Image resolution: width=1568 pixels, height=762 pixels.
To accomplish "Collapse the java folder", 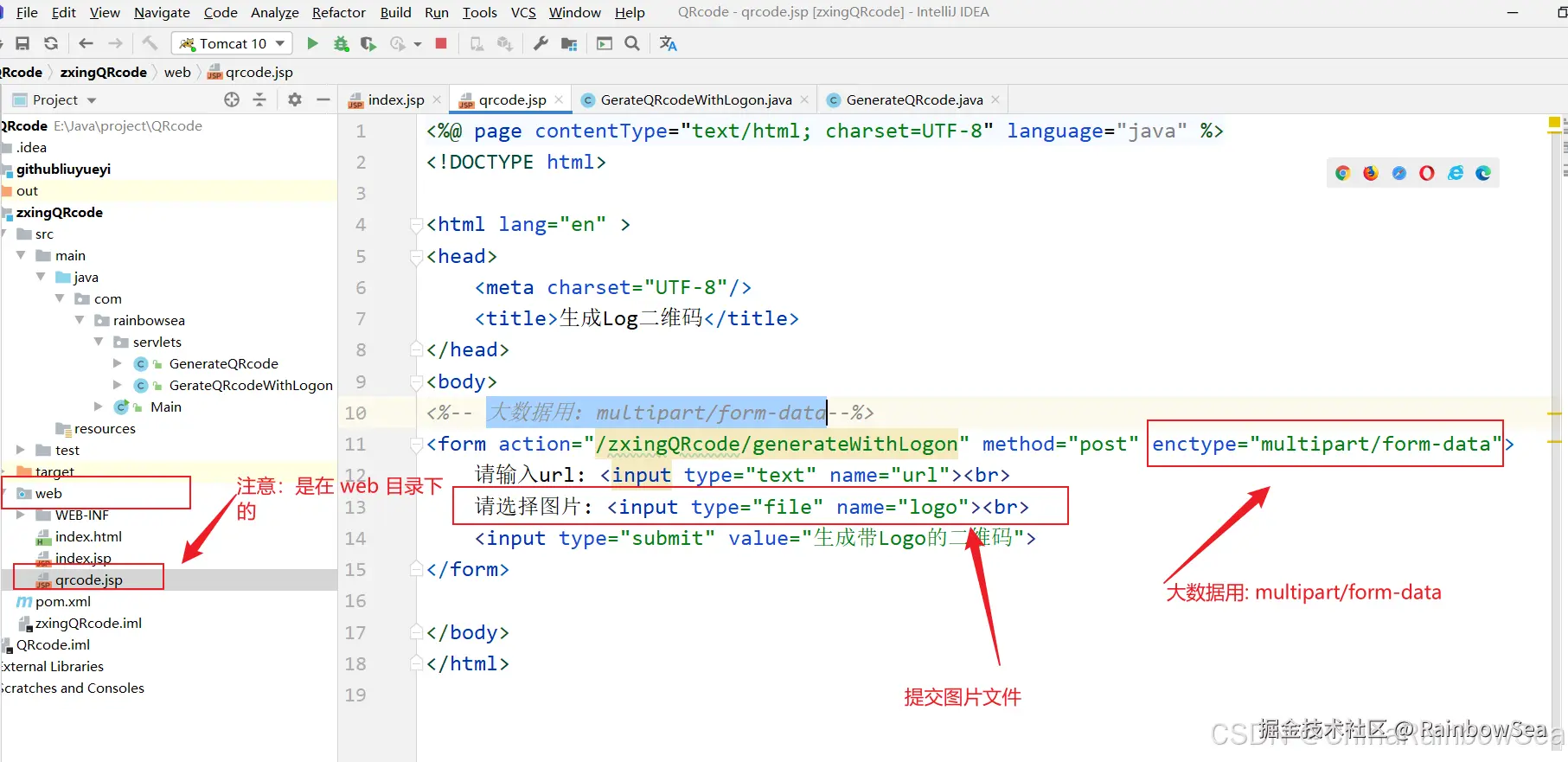I will 41,277.
